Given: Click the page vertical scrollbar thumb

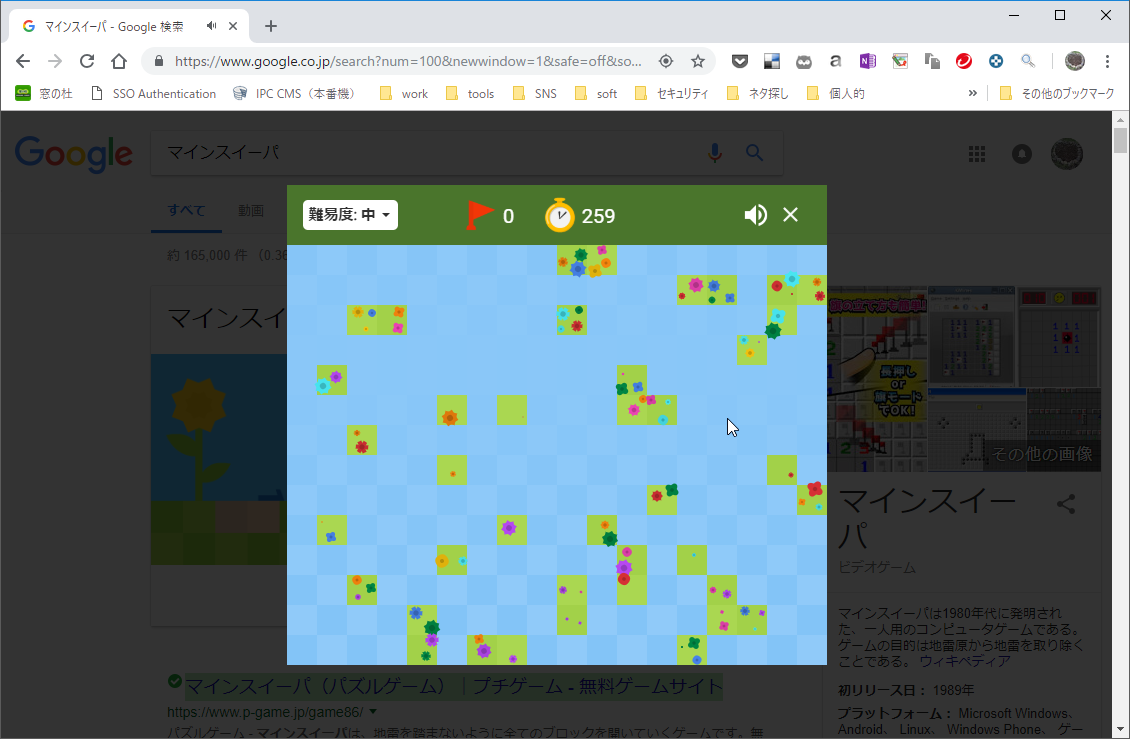Looking at the screenshot, I should click(1120, 140).
